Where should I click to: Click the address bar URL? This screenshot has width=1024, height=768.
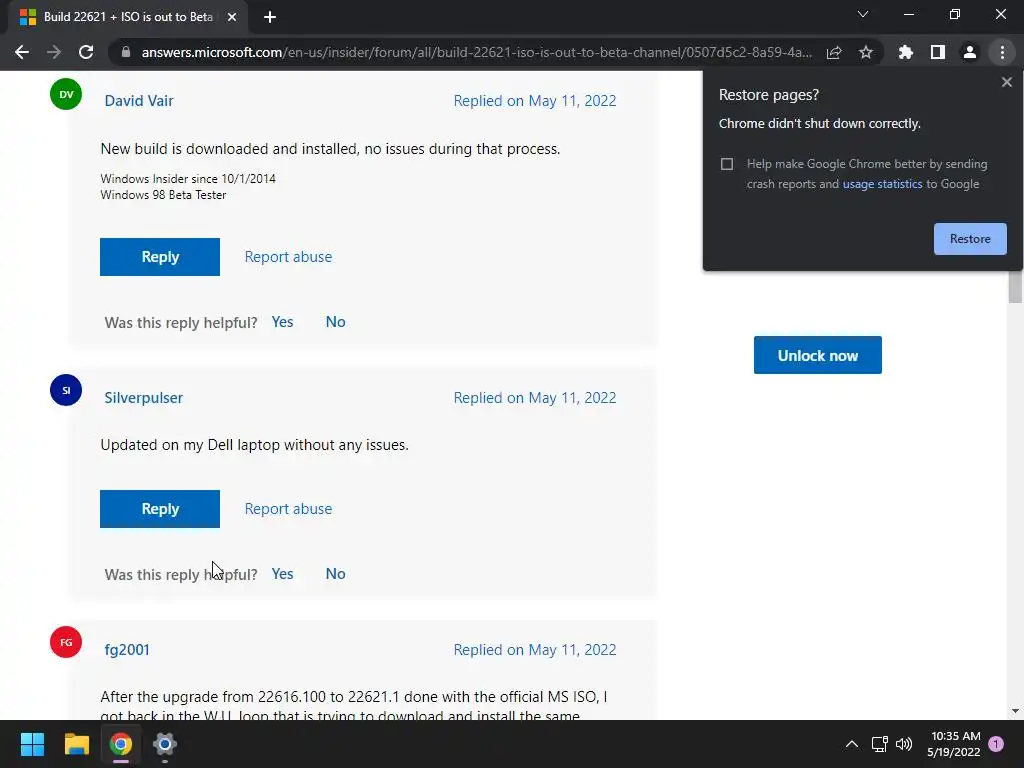(477, 52)
